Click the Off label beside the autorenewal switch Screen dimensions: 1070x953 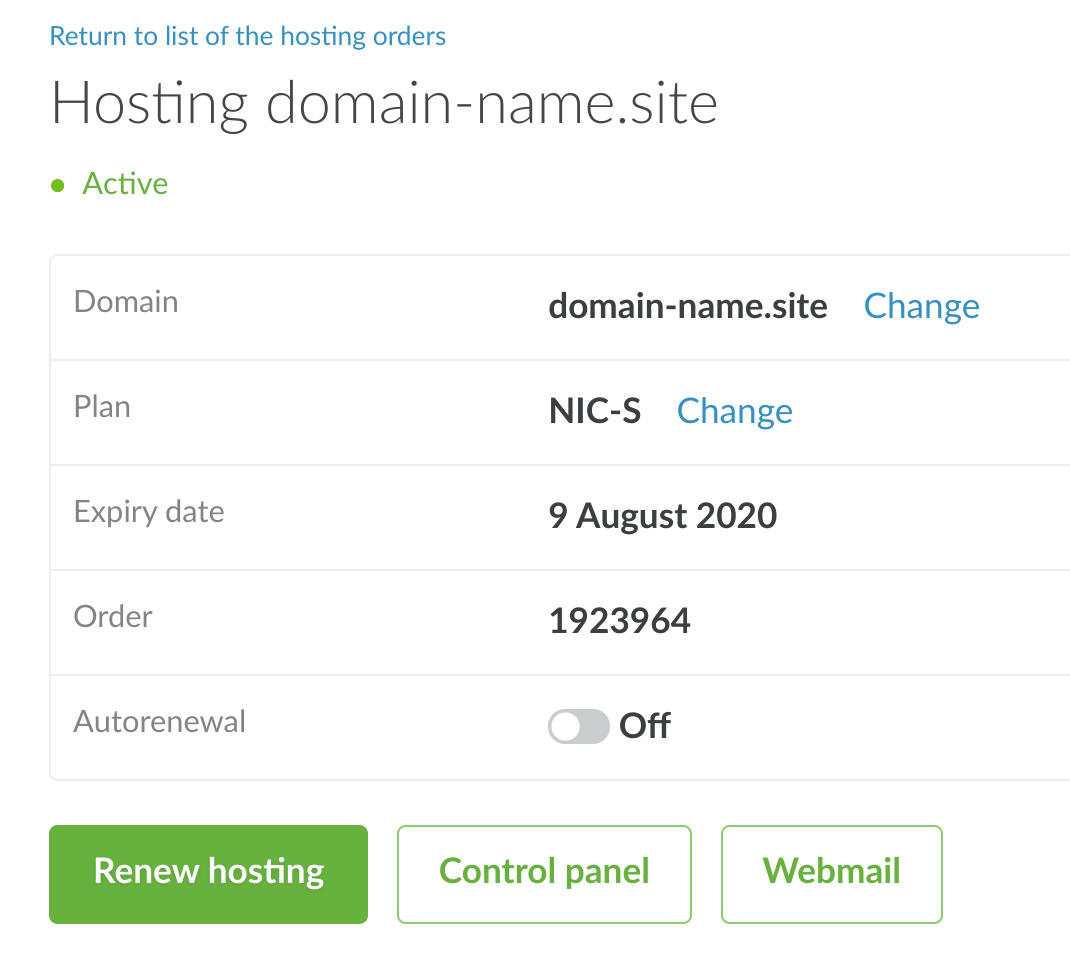point(645,726)
